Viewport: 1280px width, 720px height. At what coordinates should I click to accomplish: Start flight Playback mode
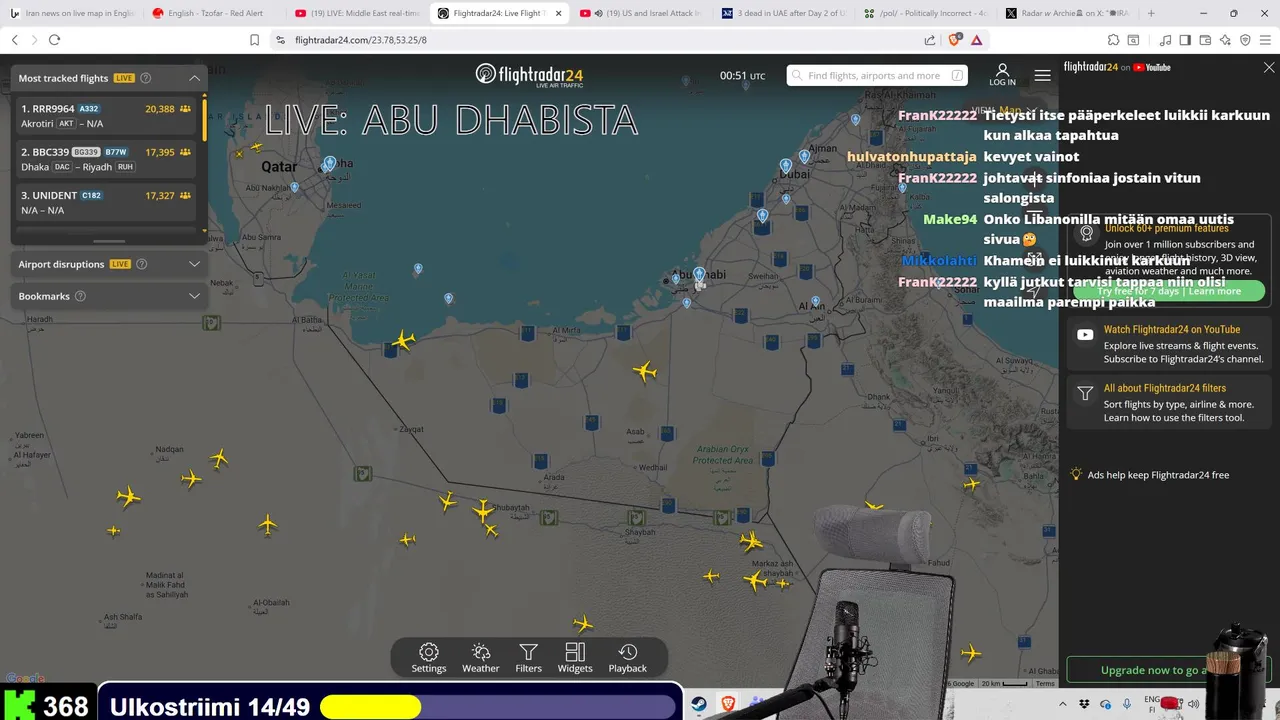click(628, 658)
